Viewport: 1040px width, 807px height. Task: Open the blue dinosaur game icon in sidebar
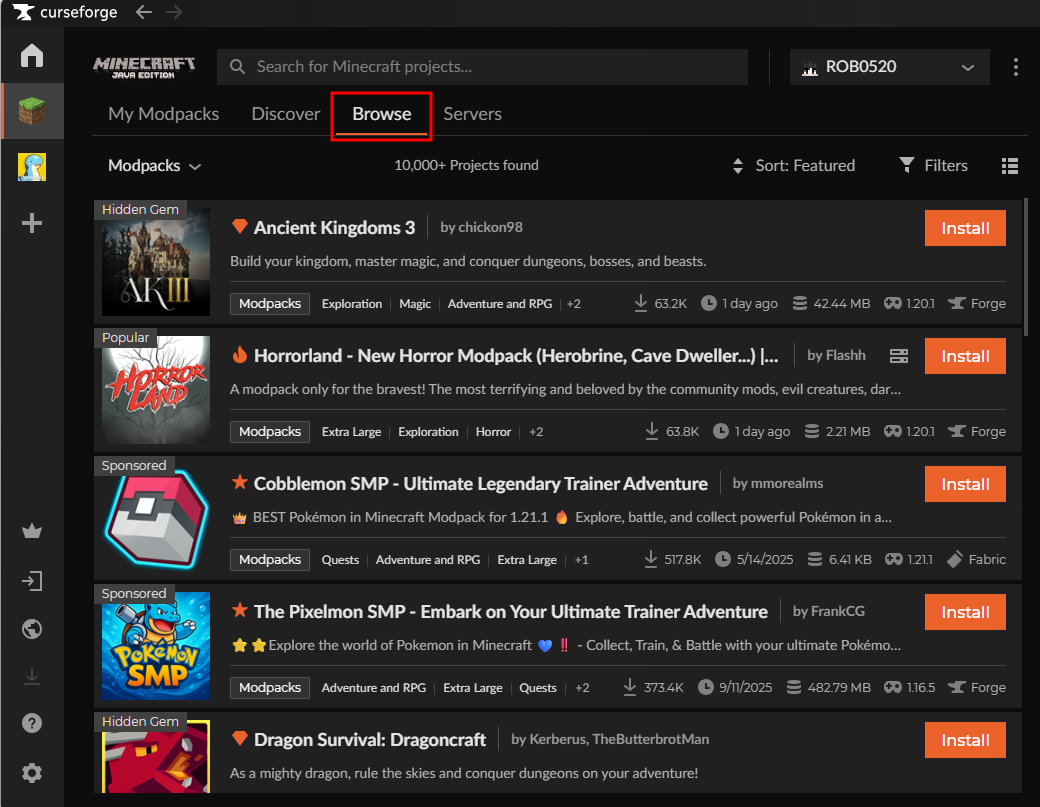click(32, 167)
